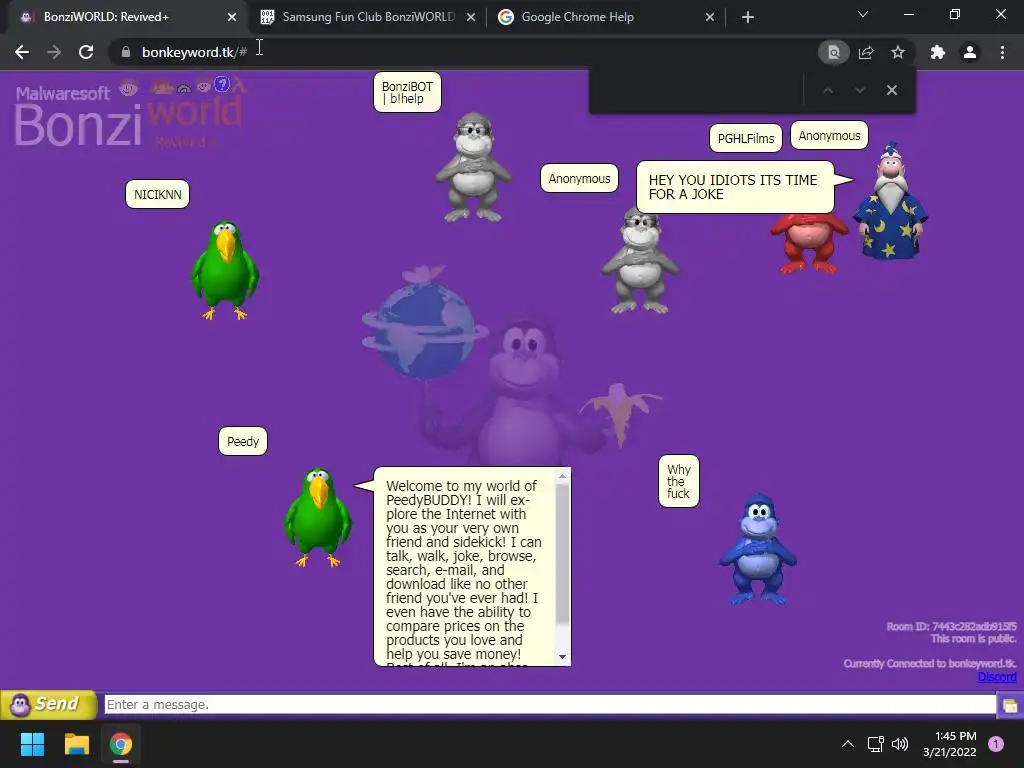The height and width of the screenshot is (768, 1024).
Task: Click the gray Anonymous gorilla in the center
Action: click(639, 261)
